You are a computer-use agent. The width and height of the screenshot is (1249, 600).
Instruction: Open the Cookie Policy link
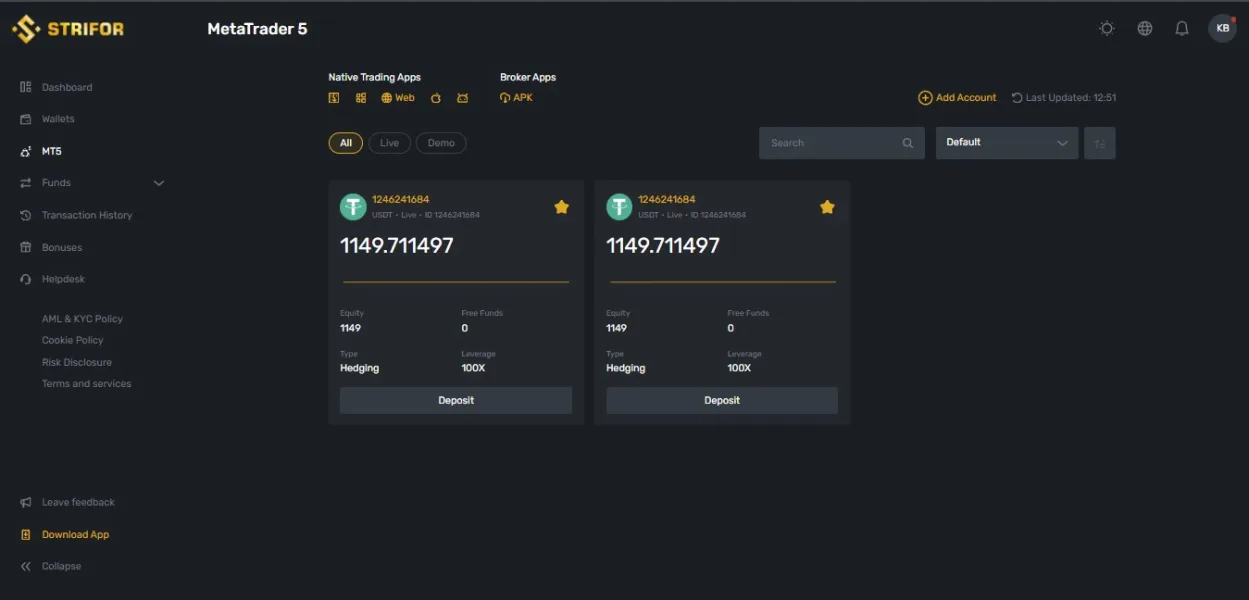point(72,340)
